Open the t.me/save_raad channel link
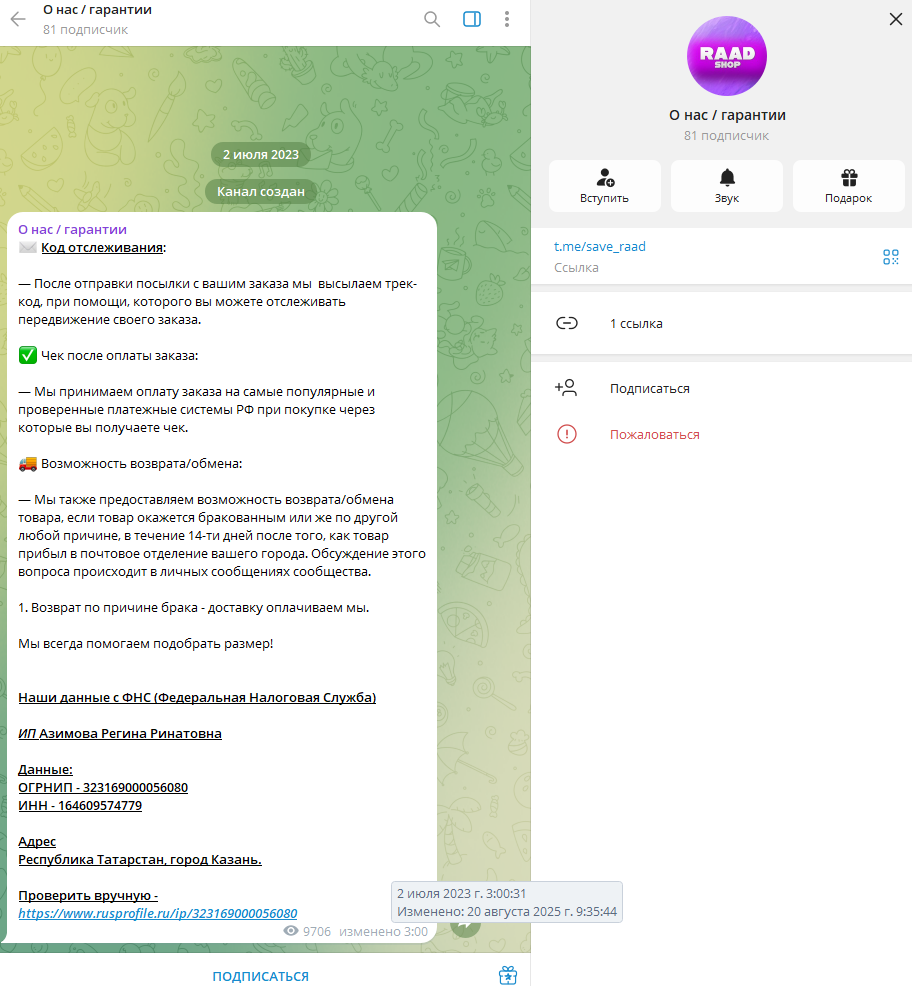The image size is (912, 986). (x=599, y=246)
